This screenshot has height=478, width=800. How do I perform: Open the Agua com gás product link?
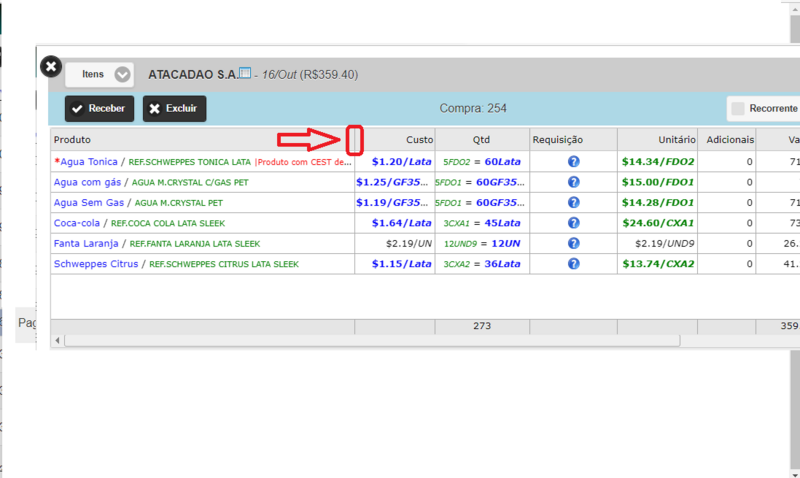point(87,182)
